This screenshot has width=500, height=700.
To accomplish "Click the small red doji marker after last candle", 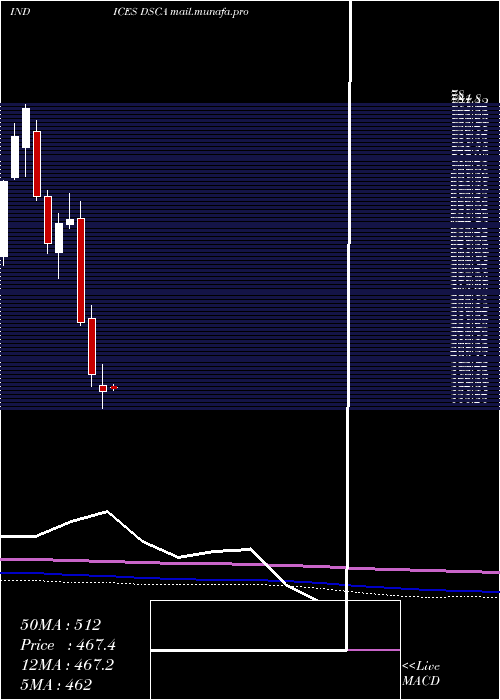I will [113, 388].
